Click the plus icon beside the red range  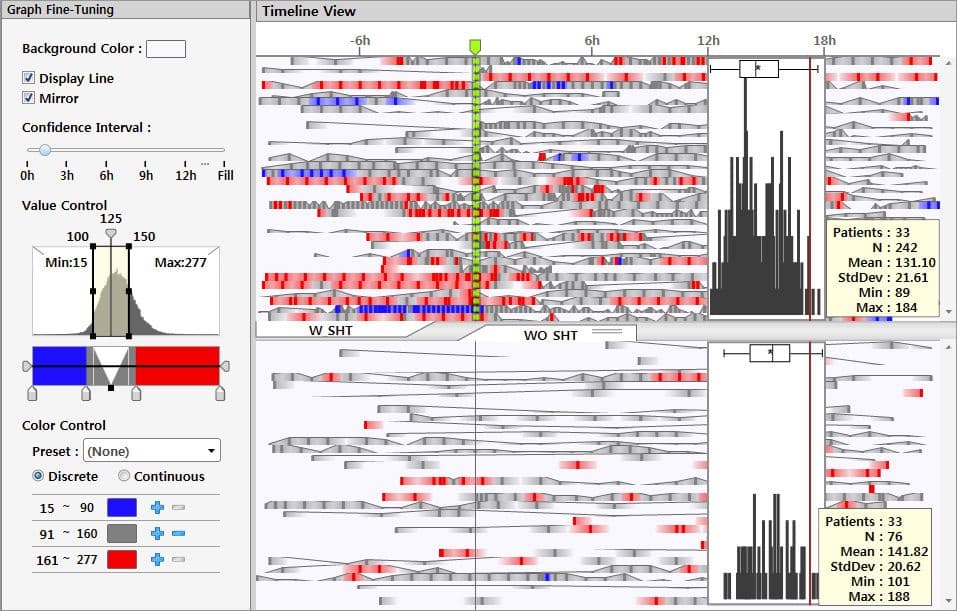point(157,560)
